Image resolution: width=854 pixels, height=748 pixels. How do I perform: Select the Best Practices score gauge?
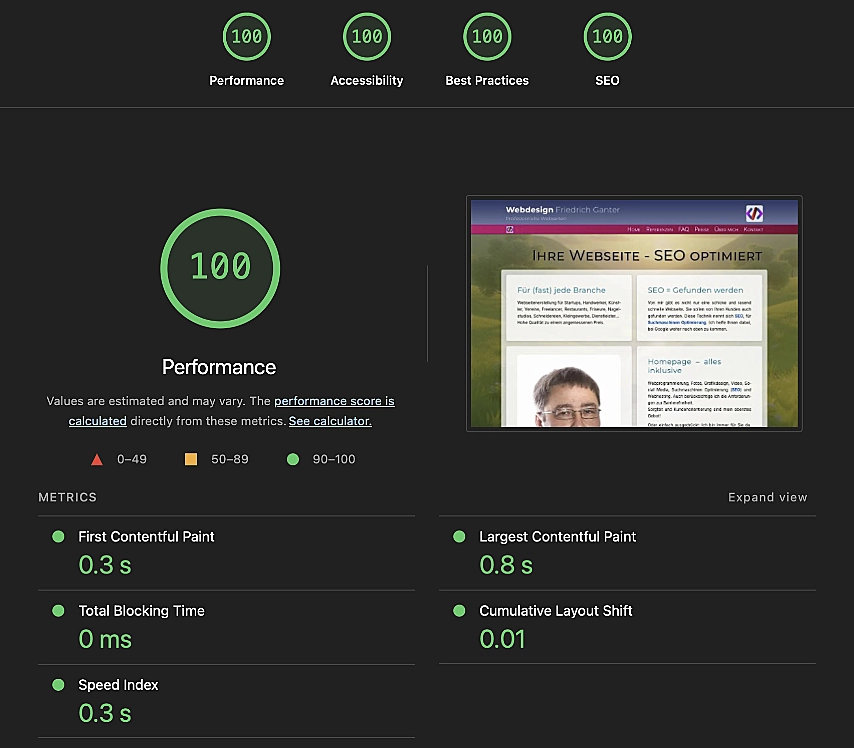[487, 37]
